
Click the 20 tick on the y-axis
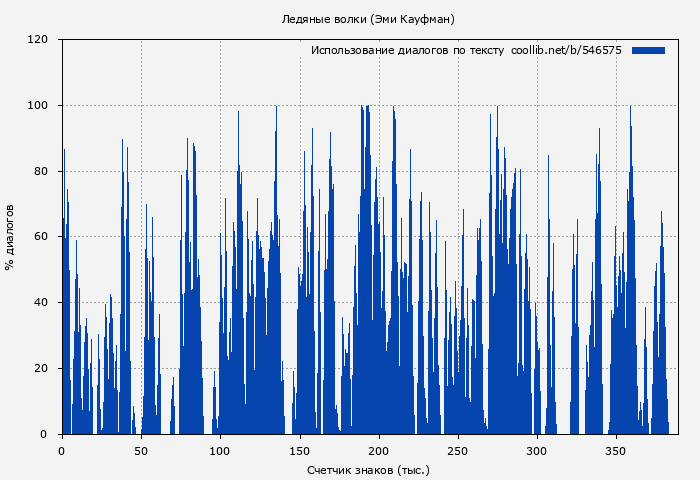coord(42,369)
